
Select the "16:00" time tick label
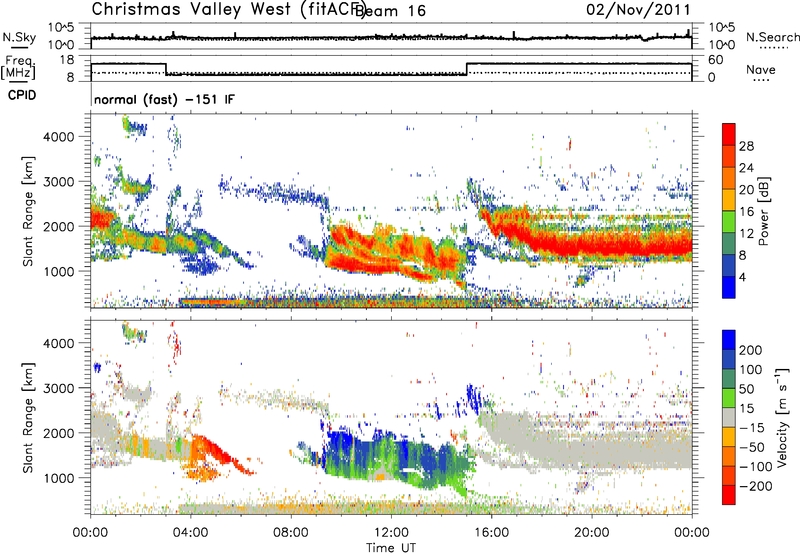click(x=491, y=533)
